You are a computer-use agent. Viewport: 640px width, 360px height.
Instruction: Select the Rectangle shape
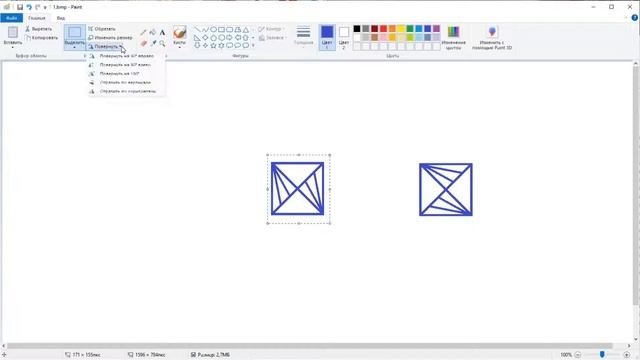pos(221,29)
